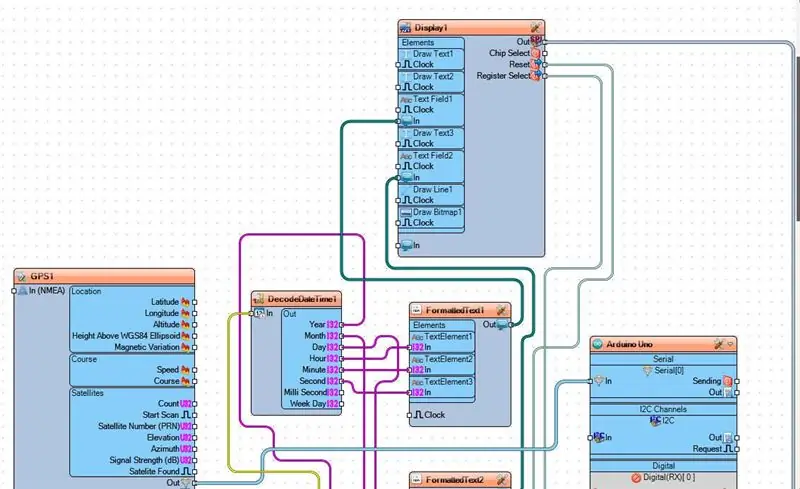The width and height of the screenshot is (800, 489).
Task: Click GPS1 Latitude output pin
Action: point(194,302)
